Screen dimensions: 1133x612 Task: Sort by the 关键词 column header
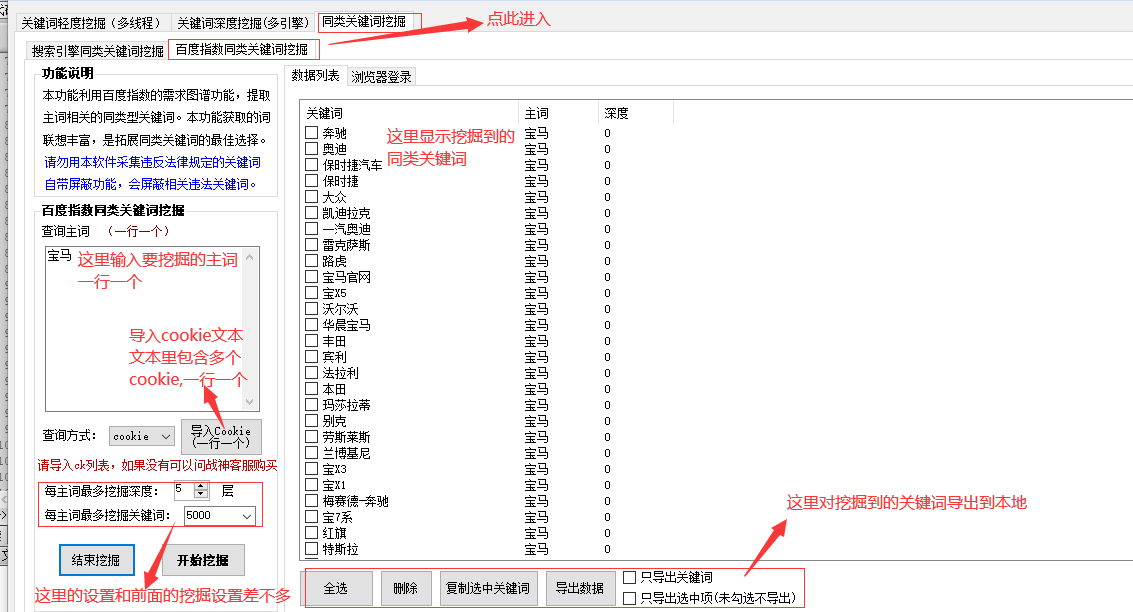pyautogui.click(x=409, y=113)
